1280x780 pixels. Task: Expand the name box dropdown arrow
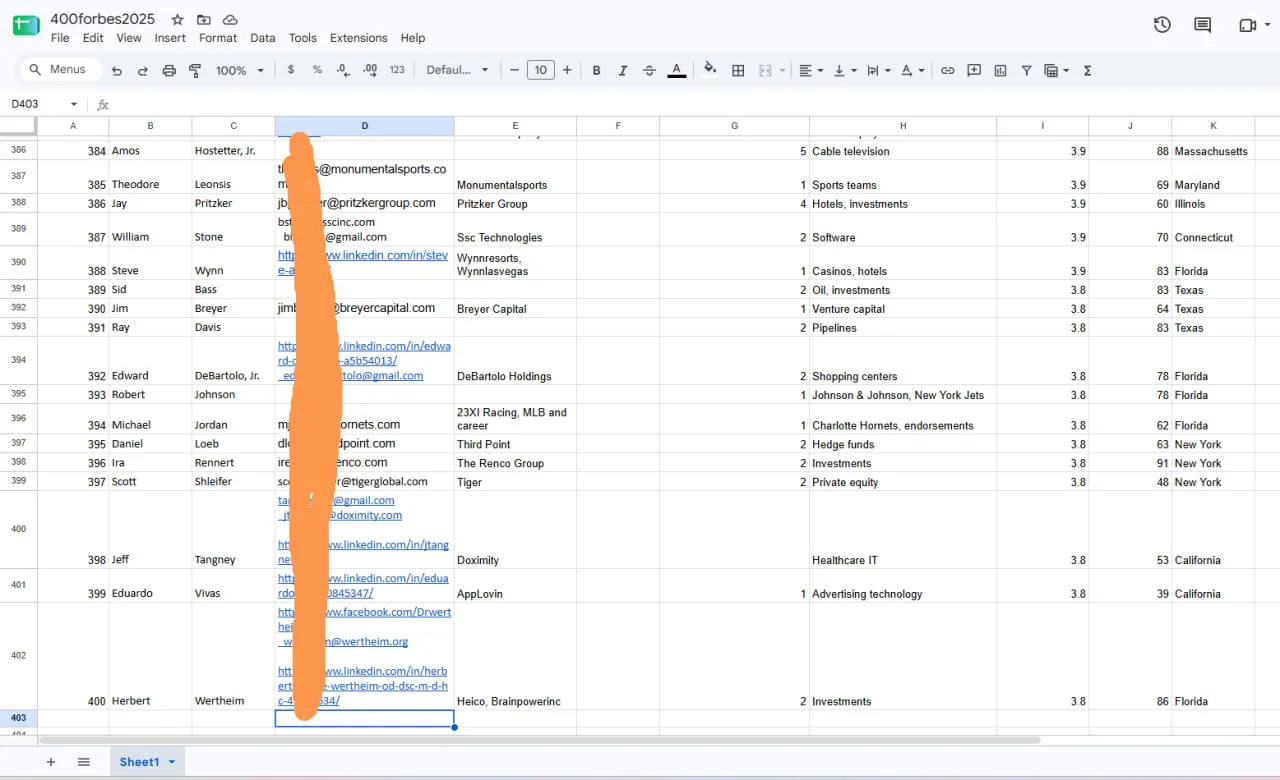[x=74, y=104]
